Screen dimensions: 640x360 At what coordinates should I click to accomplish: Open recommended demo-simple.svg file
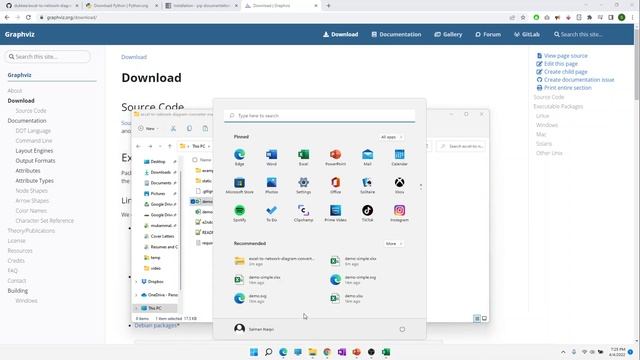point(353,280)
